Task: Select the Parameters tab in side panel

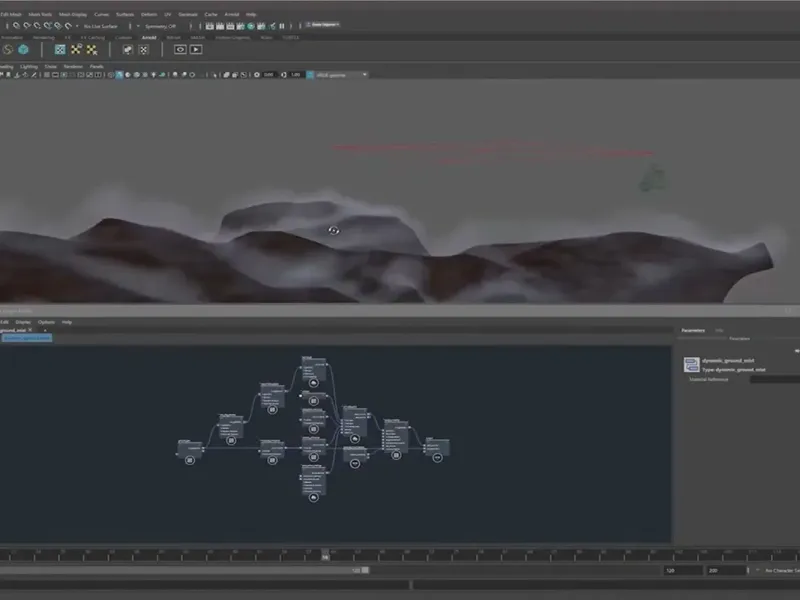Action: [x=693, y=330]
